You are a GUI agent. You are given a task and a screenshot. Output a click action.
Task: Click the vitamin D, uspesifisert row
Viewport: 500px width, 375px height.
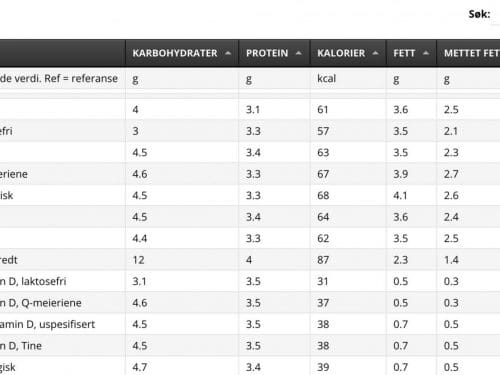point(250,324)
